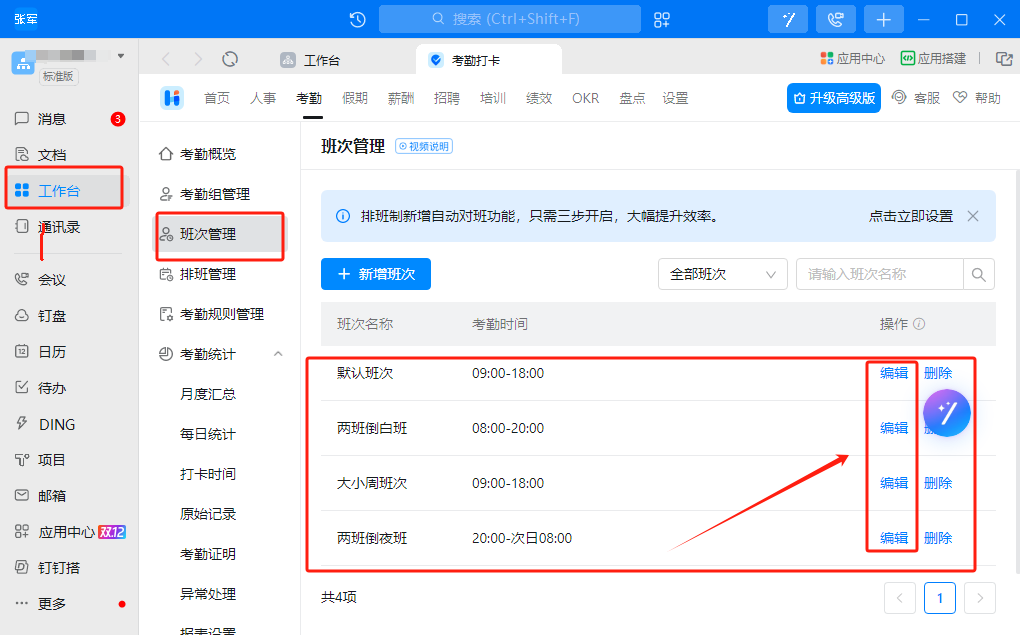Screen dimensions: 1020x635
Task: Click 编辑 for 两班倒白班 shift
Action: (893, 428)
